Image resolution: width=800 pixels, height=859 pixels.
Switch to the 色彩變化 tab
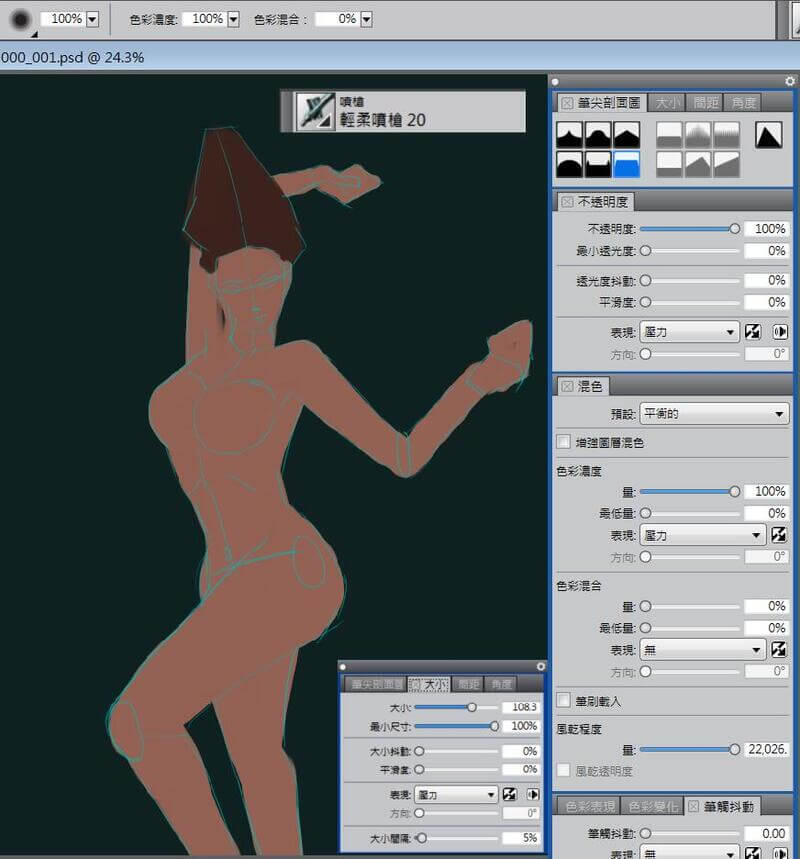pyautogui.click(x=653, y=806)
